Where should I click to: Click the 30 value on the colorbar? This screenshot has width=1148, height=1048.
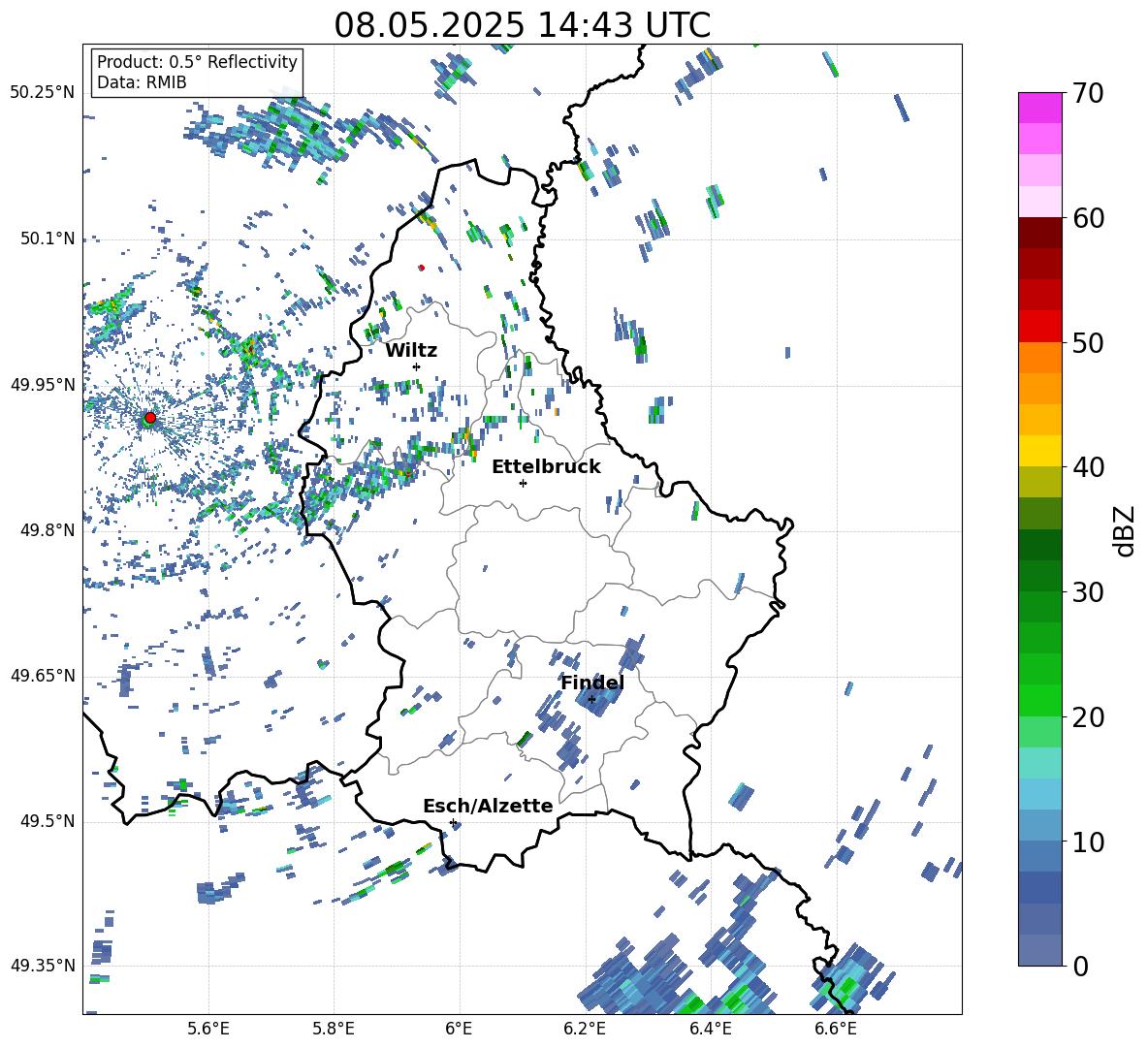[x=1088, y=592]
